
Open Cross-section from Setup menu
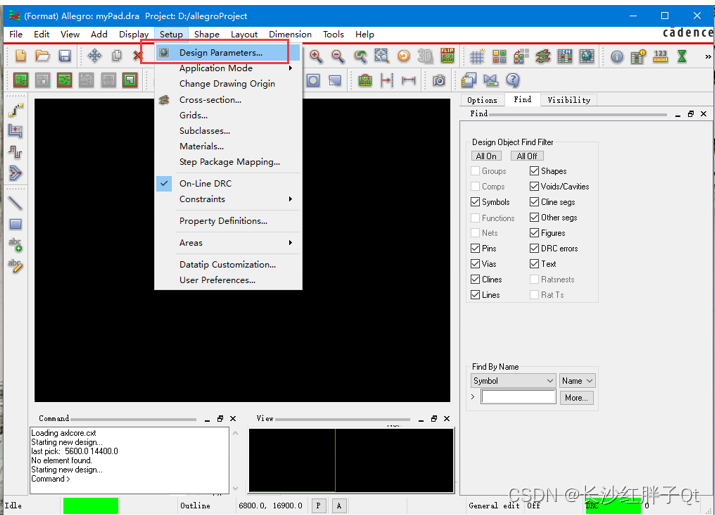coord(228,99)
